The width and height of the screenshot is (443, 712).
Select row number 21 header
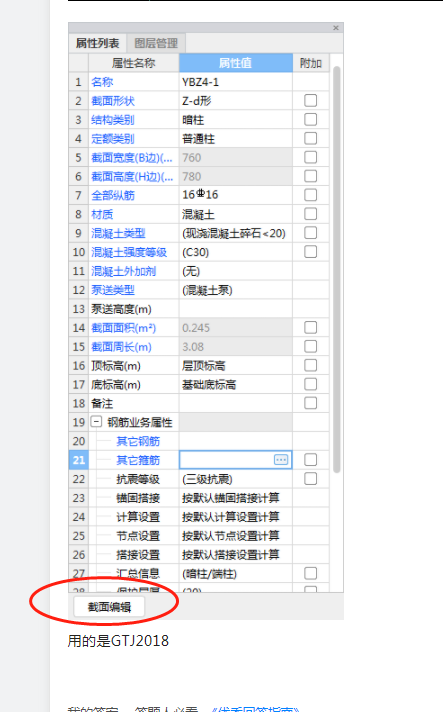click(x=79, y=460)
